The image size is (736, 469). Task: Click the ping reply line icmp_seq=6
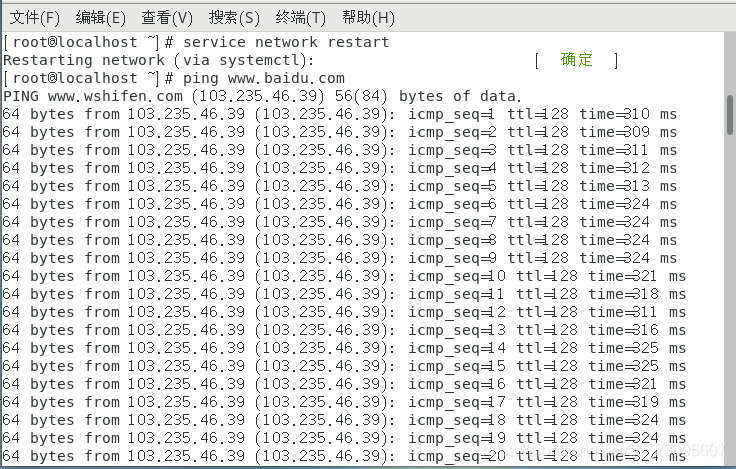[340, 204]
